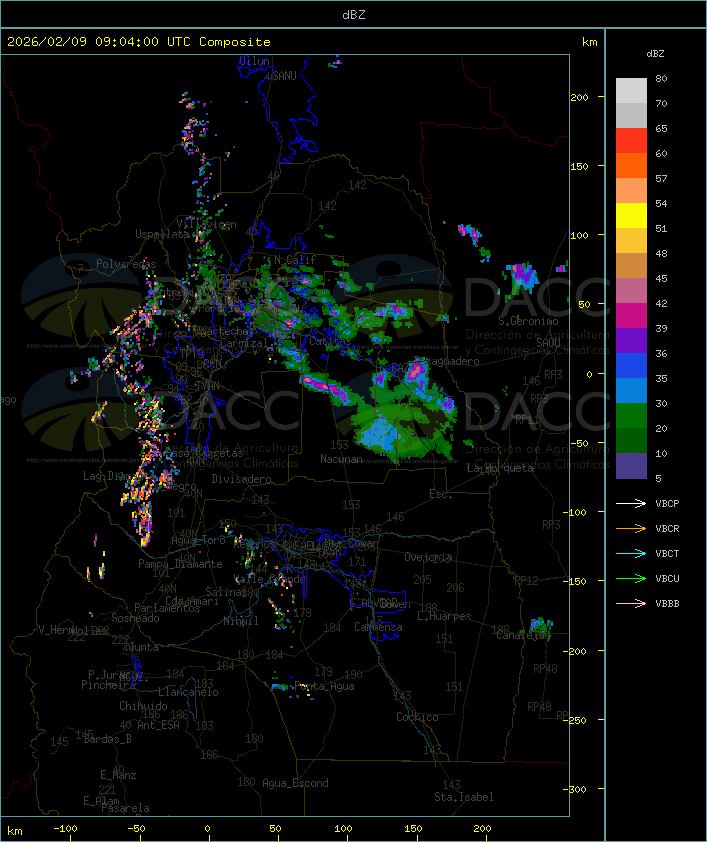Pick the yellow 51-54 dBZ swatch
The image size is (707, 842).
point(631,215)
